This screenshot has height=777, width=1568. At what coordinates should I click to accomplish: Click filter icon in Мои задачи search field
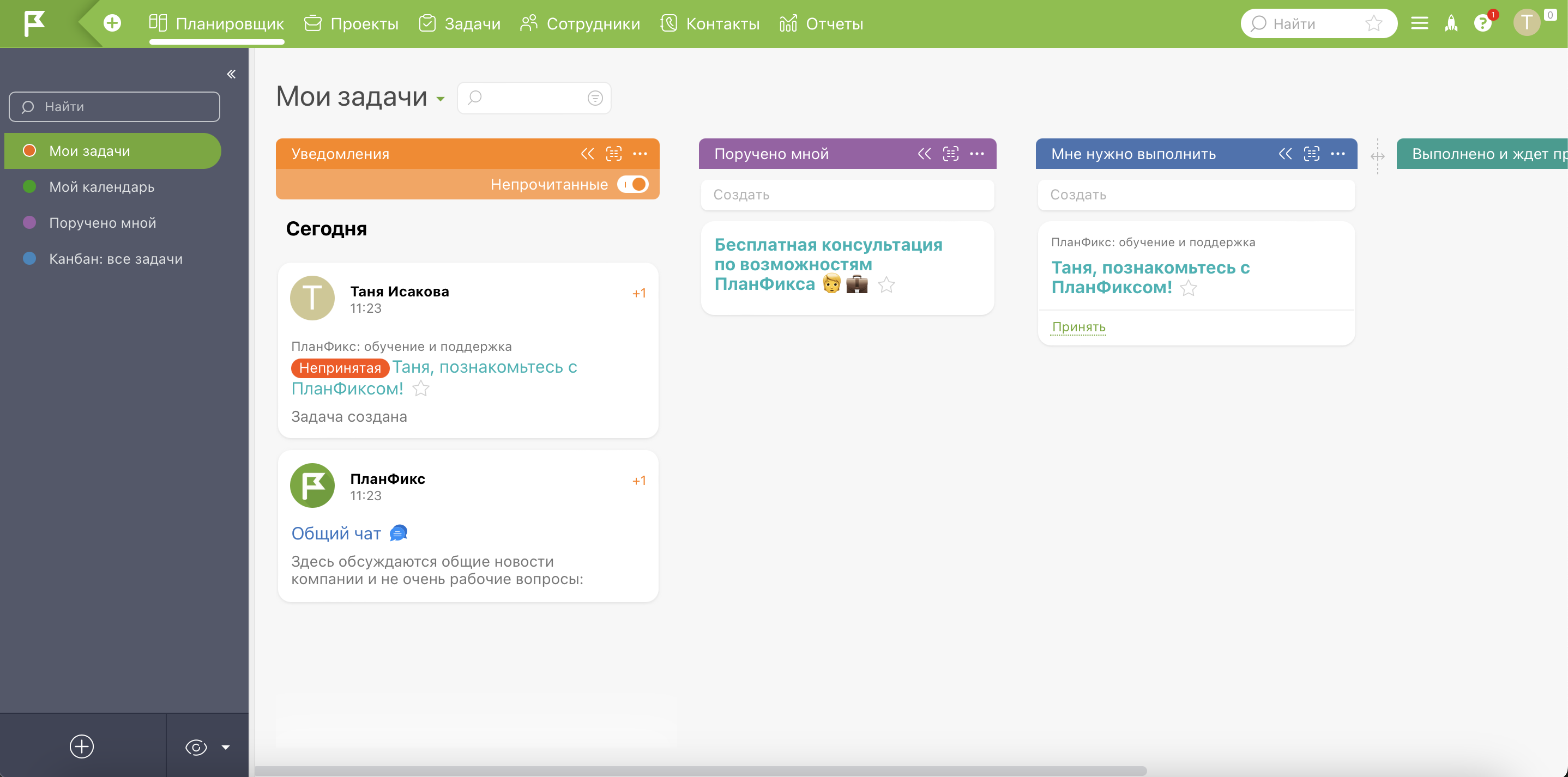point(595,98)
